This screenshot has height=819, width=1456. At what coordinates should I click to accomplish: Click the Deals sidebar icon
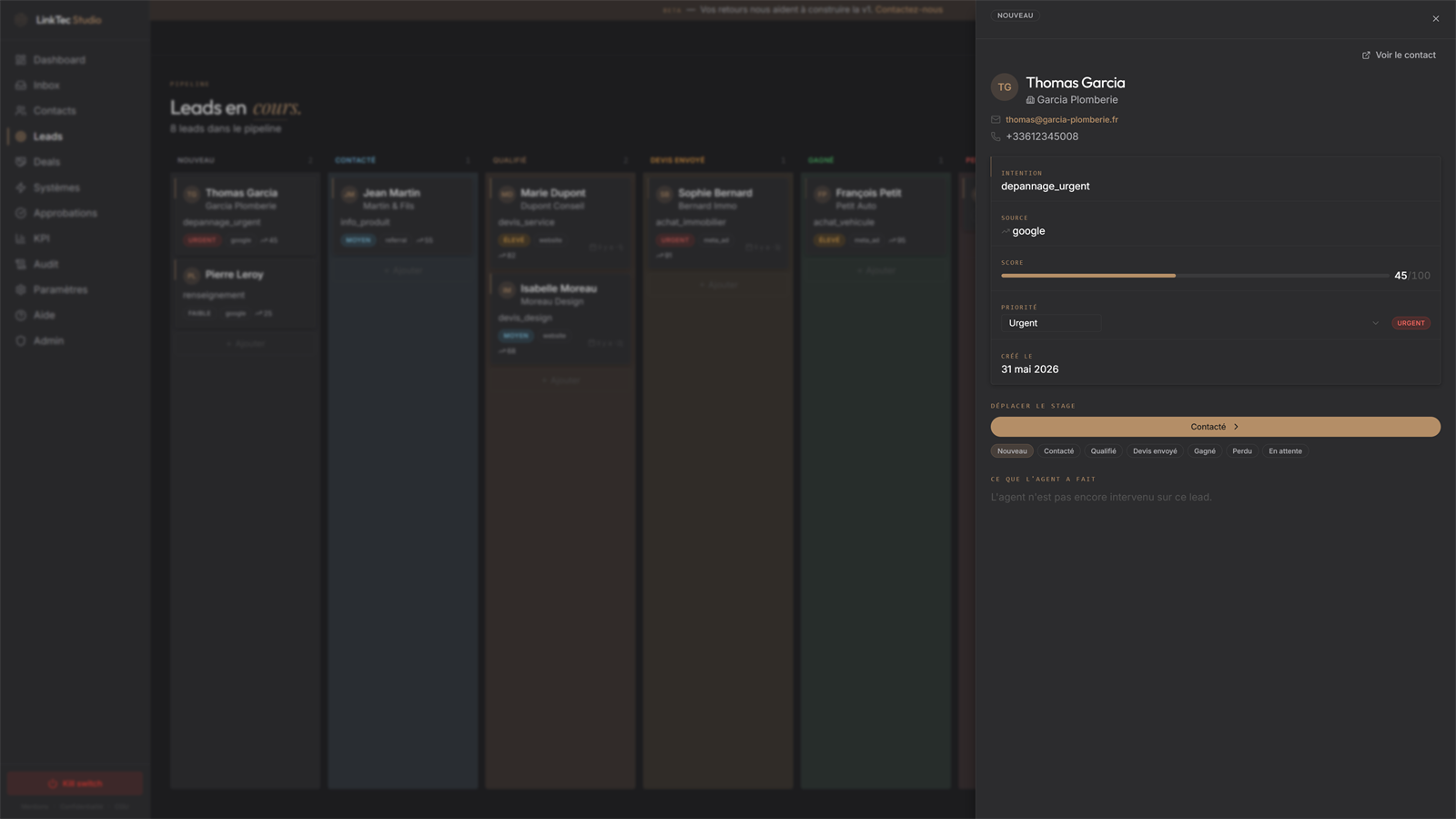[x=21, y=162]
